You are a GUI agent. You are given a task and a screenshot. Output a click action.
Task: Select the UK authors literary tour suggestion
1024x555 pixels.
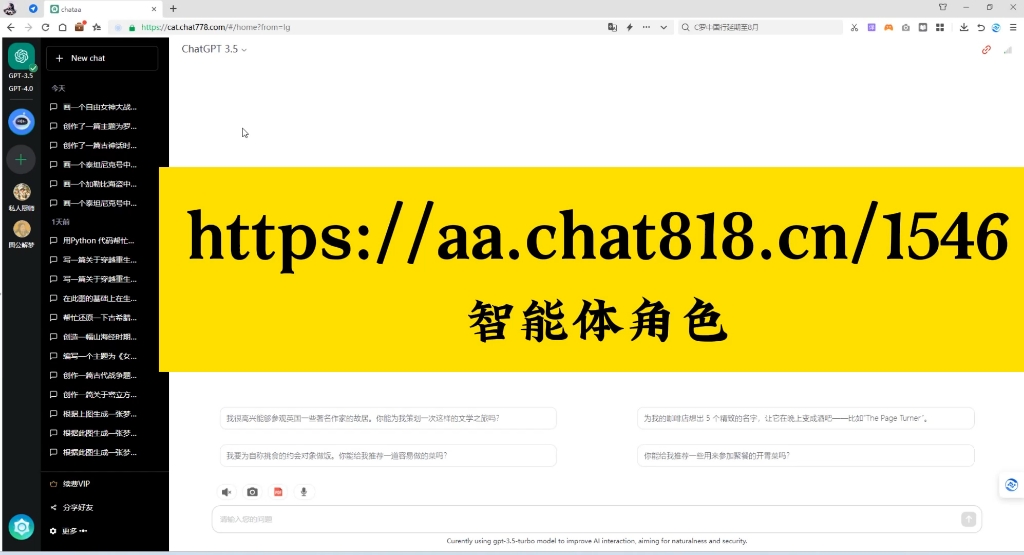(388, 418)
